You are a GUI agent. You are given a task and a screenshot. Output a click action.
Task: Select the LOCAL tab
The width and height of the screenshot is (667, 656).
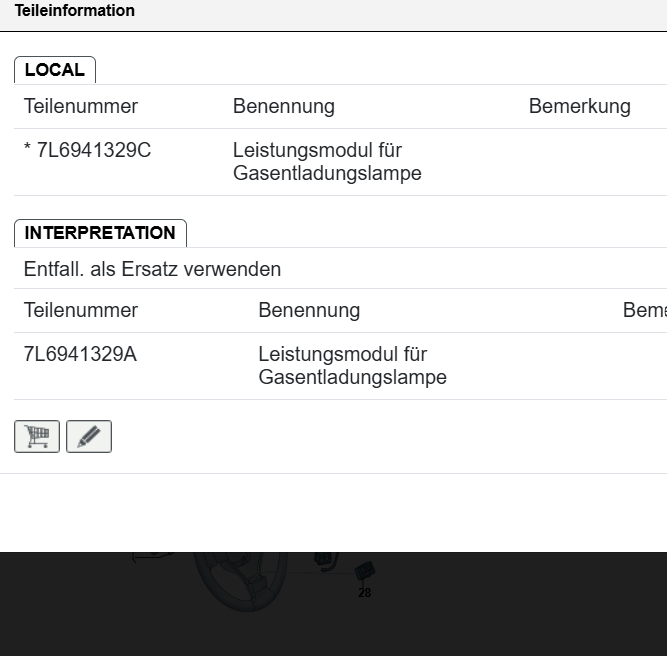point(55,70)
